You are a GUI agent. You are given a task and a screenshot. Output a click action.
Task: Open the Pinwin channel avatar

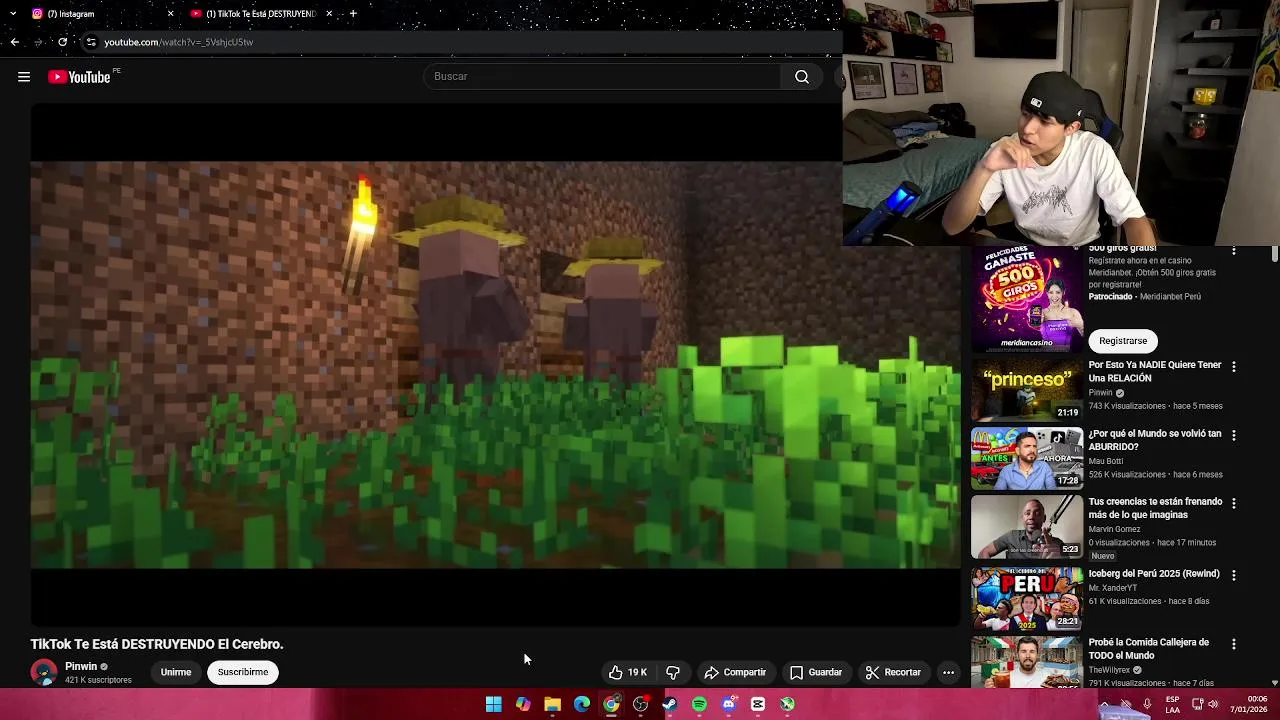click(x=44, y=672)
